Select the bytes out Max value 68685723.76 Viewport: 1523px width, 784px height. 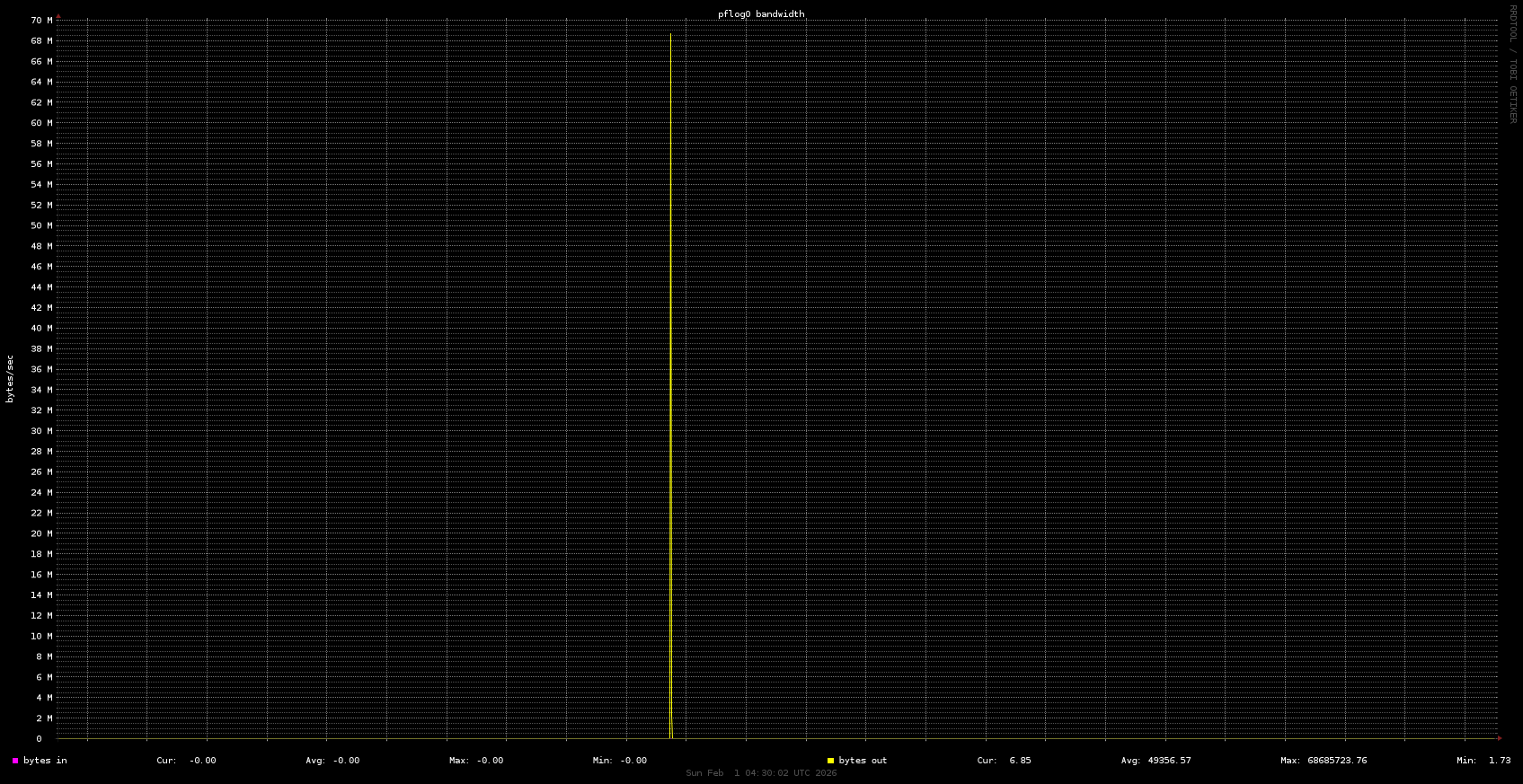1334,761
